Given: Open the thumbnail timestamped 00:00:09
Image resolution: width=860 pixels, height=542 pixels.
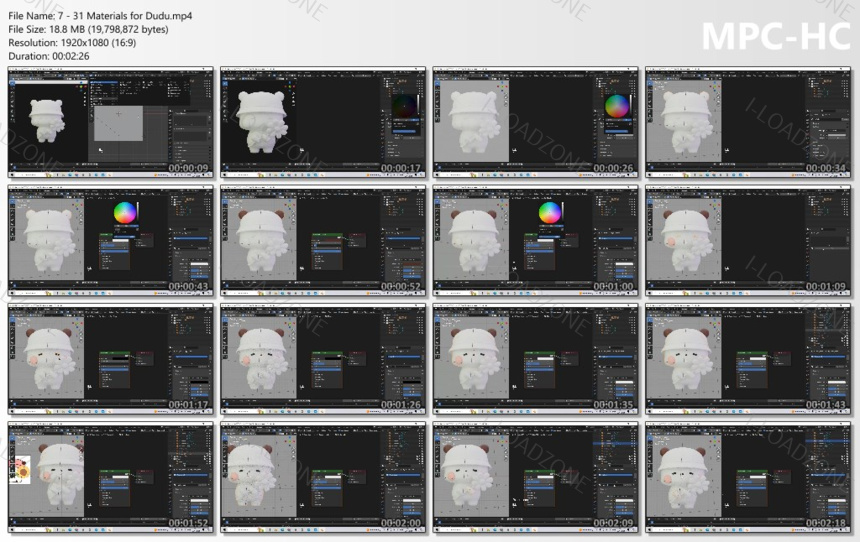Looking at the screenshot, I should tap(110, 122).
